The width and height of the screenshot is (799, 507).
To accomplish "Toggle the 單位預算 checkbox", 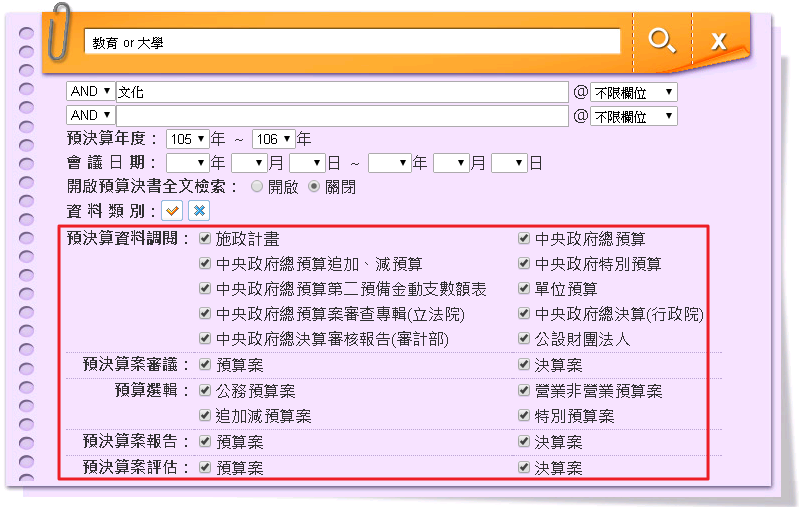I will [x=524, y=289].
